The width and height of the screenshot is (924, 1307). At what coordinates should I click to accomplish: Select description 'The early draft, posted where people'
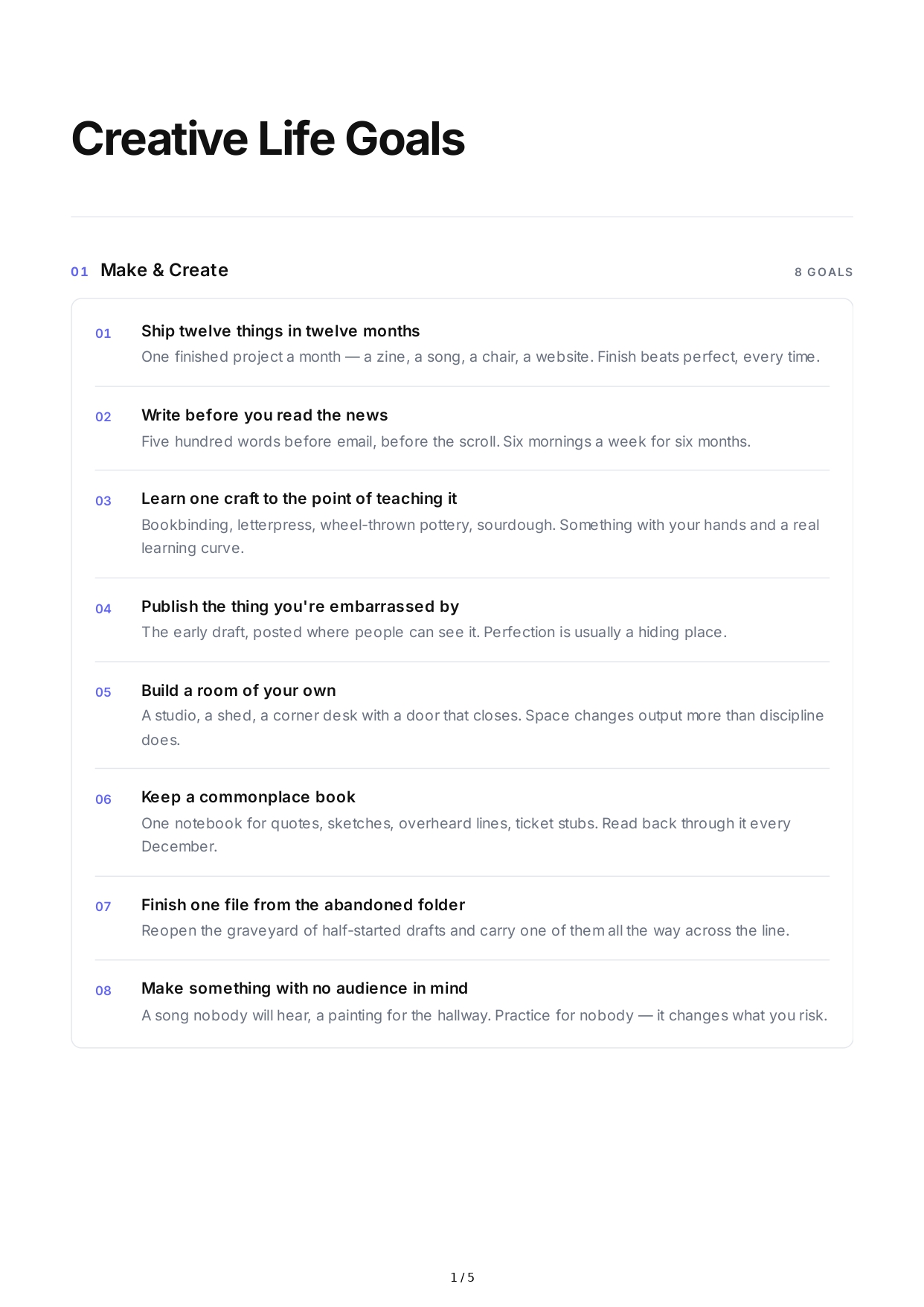point(434,632)
